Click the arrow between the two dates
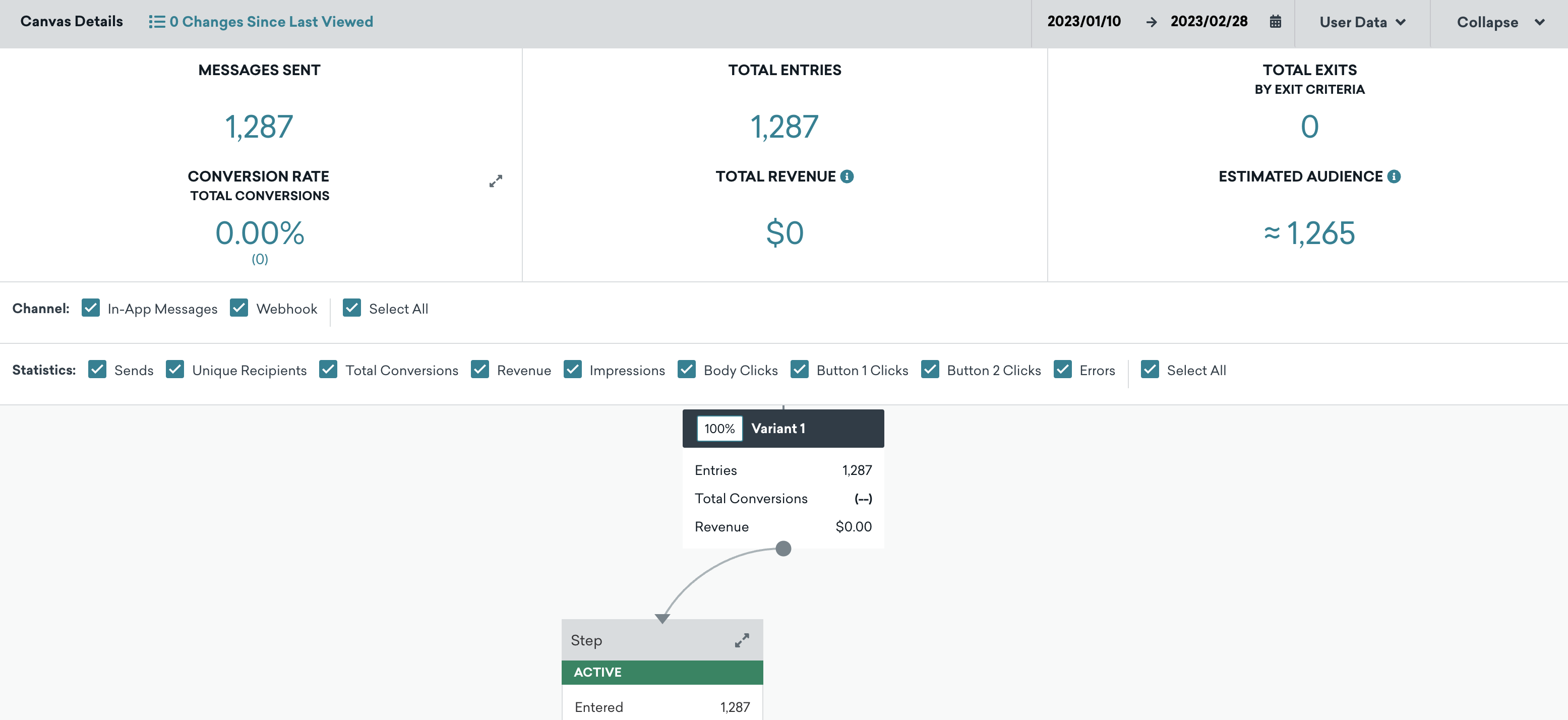This screenshot has width=1568, height=720. 1151,22
